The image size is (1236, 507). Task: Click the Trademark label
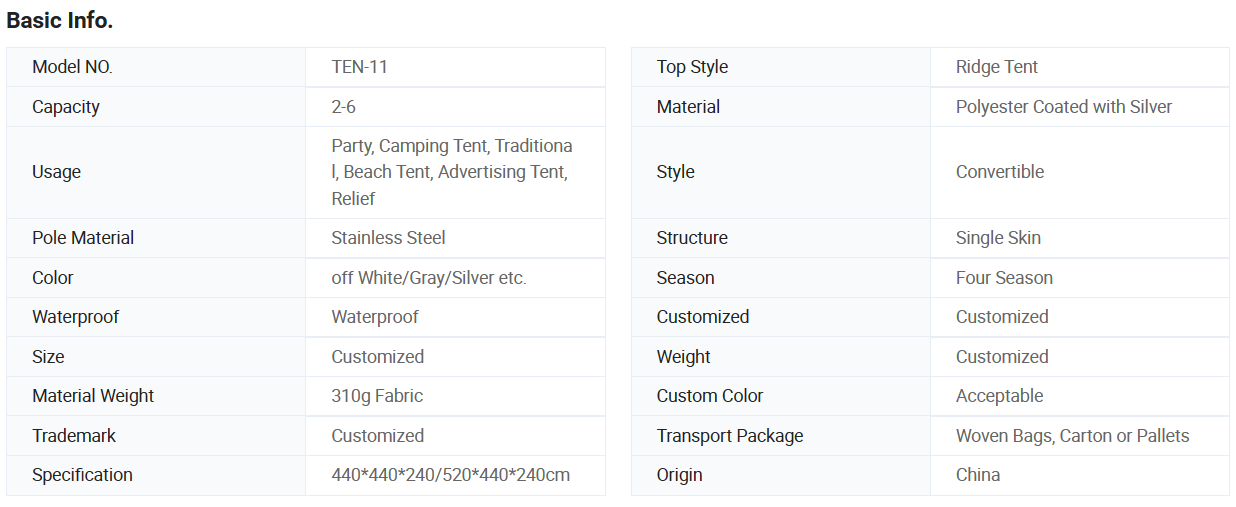click(74, 436)
